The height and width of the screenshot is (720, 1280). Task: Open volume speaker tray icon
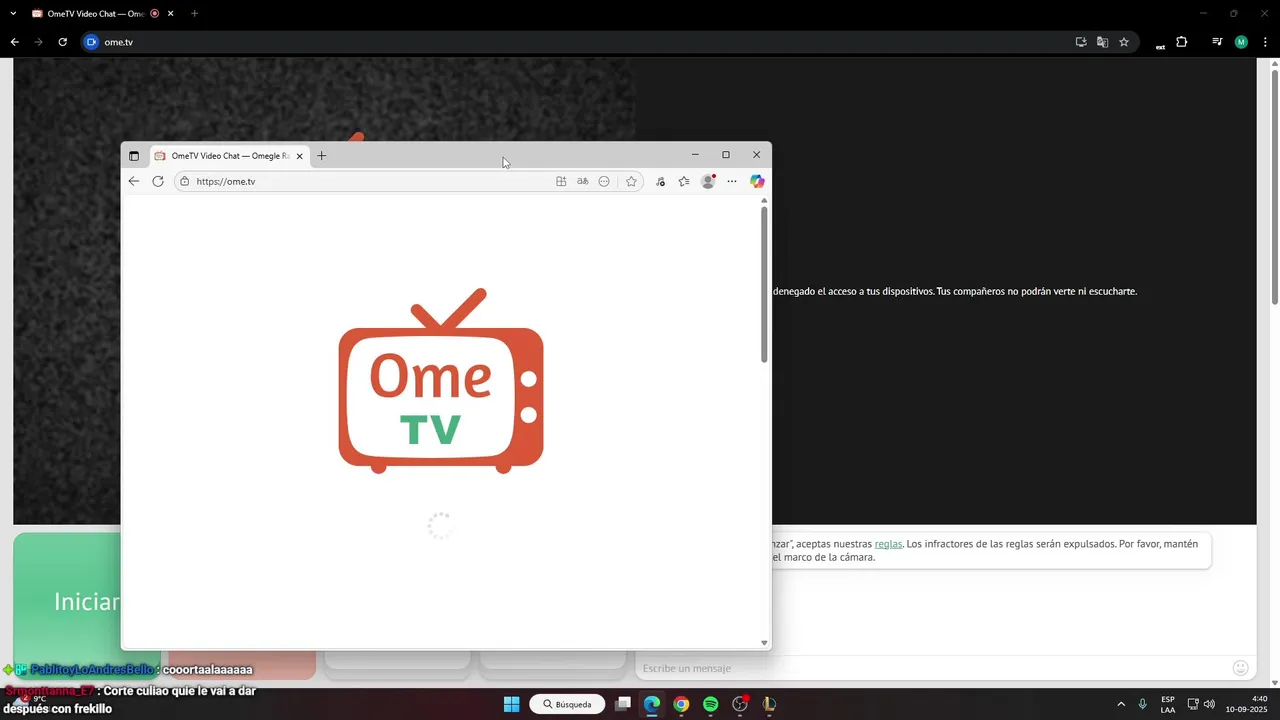point(1209,704)
